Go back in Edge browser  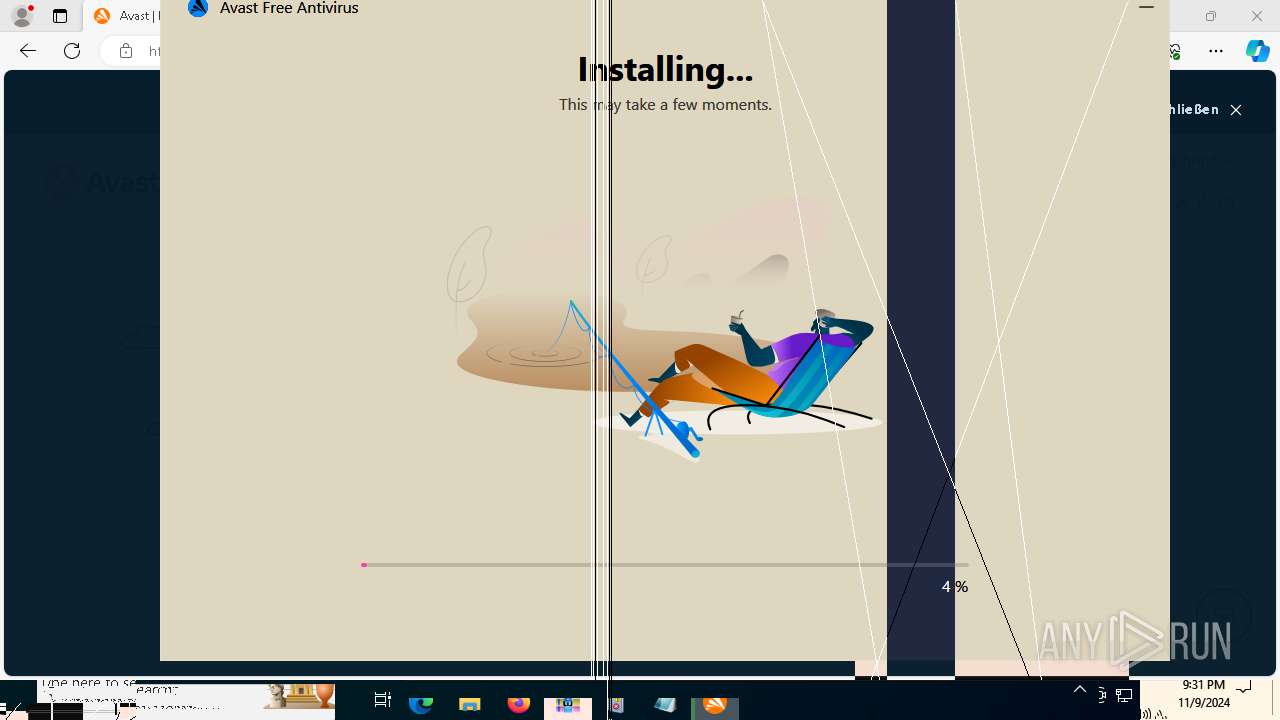click(x=28, y=51)
